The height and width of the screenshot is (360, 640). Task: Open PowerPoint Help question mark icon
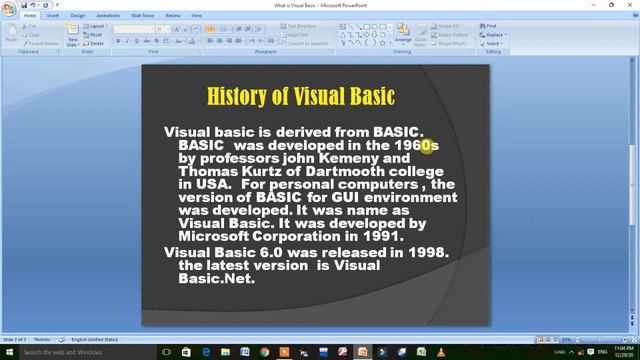coord(636,16)
